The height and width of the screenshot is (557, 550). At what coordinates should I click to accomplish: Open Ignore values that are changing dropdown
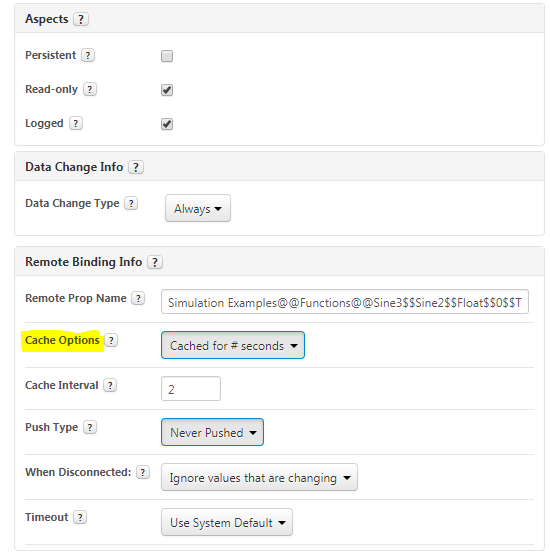point(259,477)
